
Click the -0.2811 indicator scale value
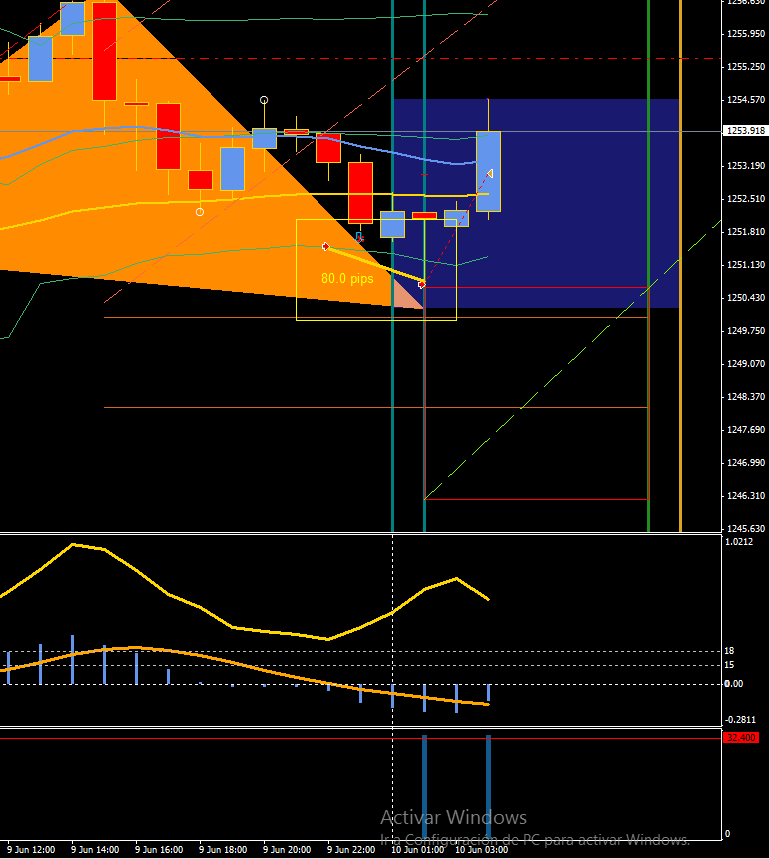tap(740, 720)
